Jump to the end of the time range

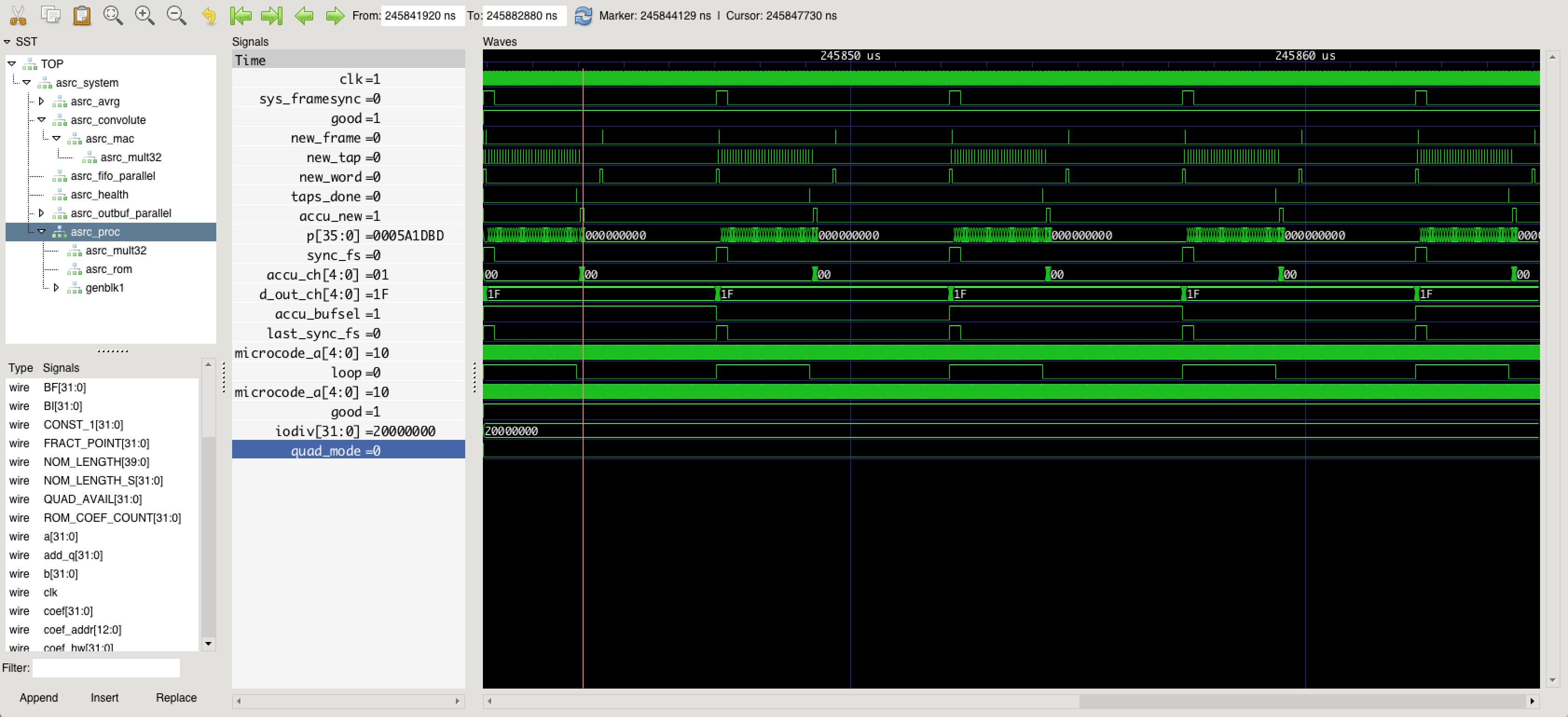click(x=271, y=15)
